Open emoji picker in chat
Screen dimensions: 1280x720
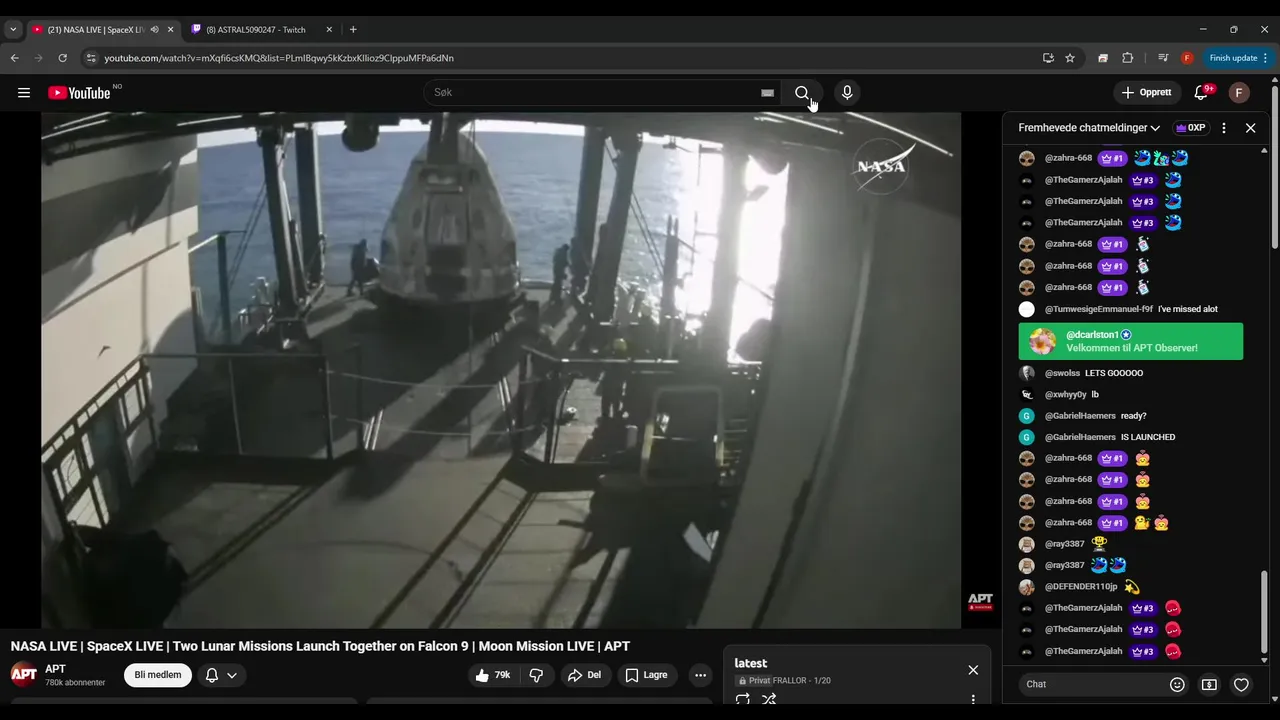click(1177, 685)
